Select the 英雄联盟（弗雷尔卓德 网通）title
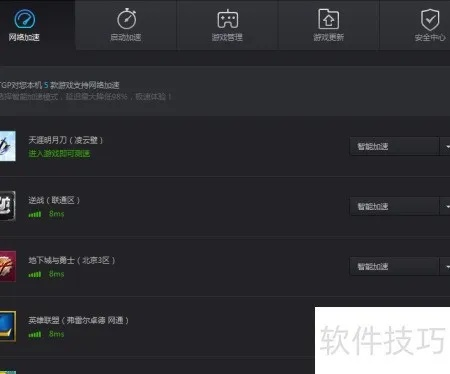Screen dimensions: 450x374 click(x=79, y=320)
